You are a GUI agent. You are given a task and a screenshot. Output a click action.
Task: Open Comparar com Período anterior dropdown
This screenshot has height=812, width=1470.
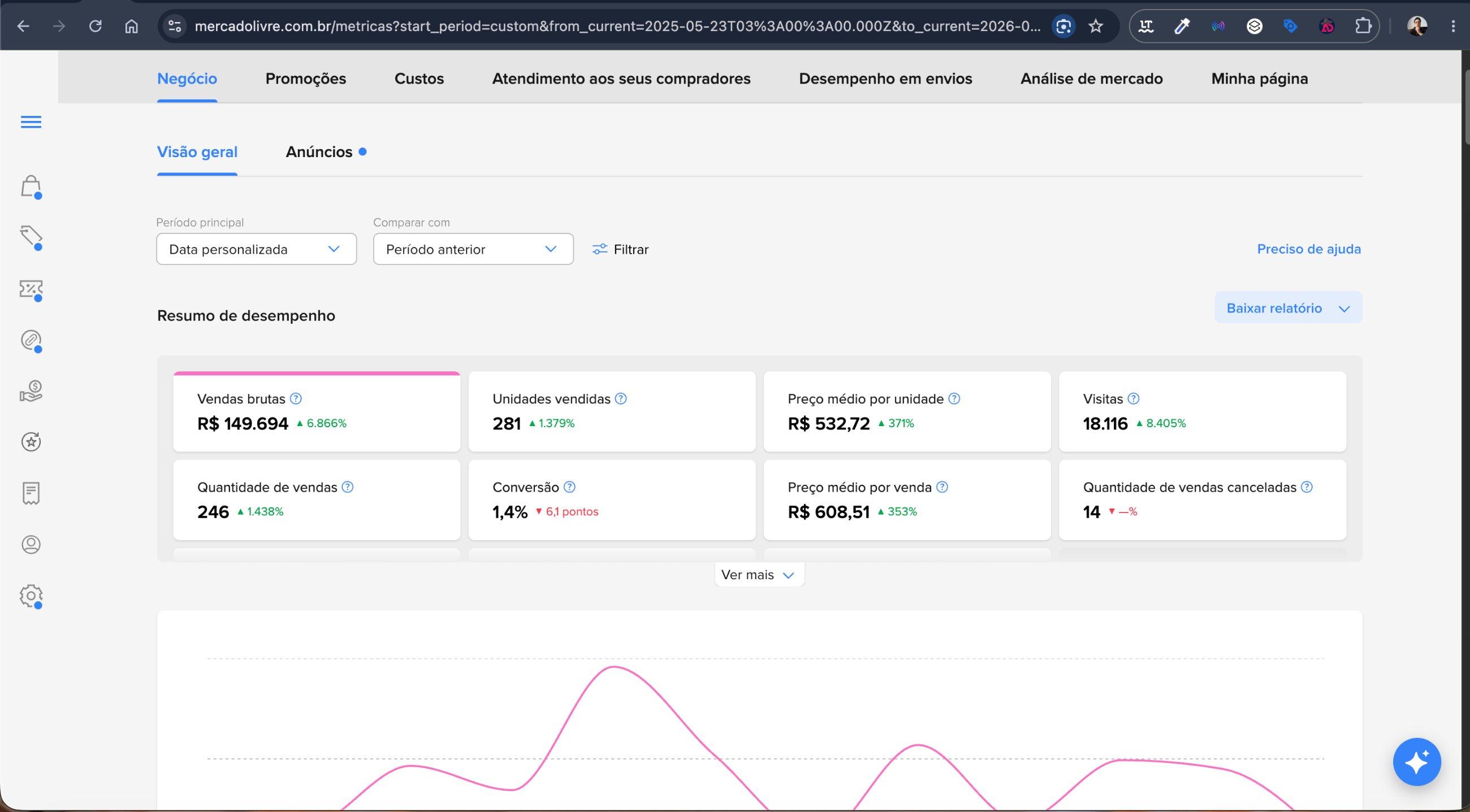(x=473, y=249)
